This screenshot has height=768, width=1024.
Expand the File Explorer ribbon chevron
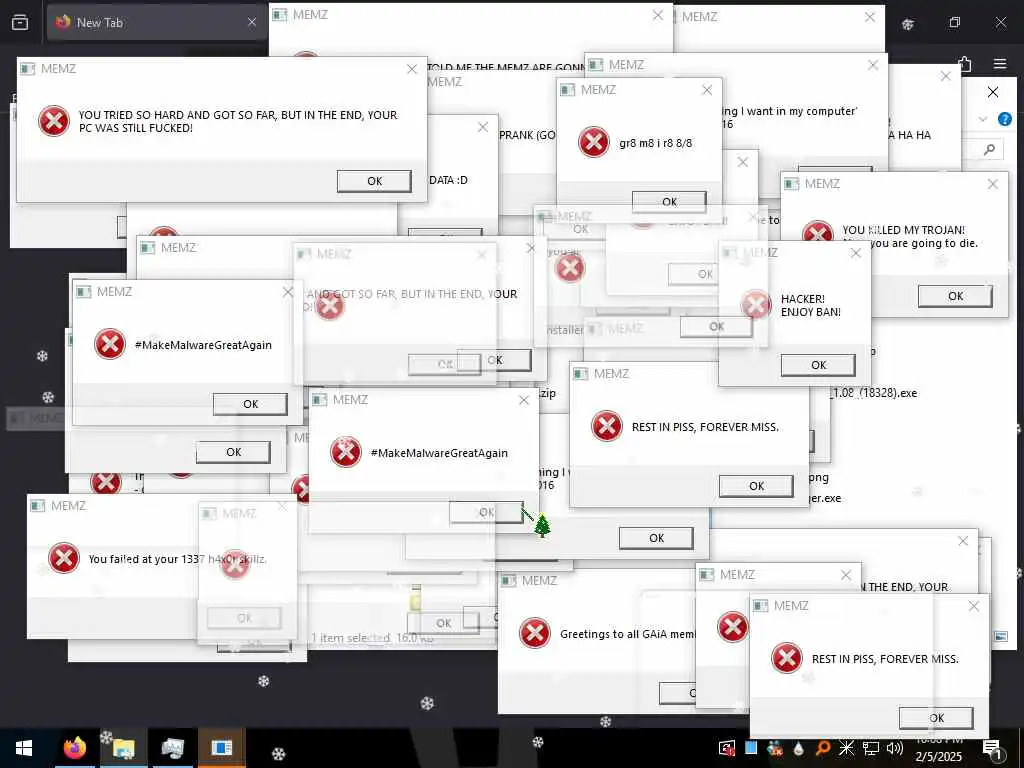[x=983, y=119]
